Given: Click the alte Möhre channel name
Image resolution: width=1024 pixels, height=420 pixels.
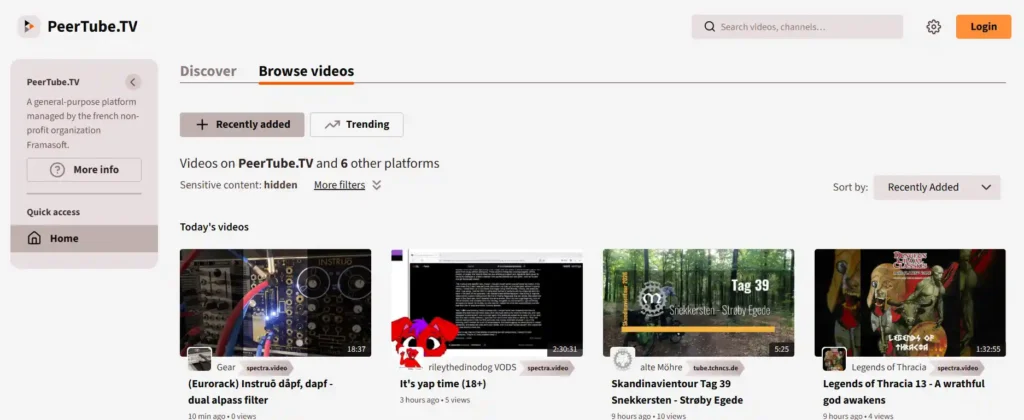Looking at the screenshot, I should pos(661,368).
